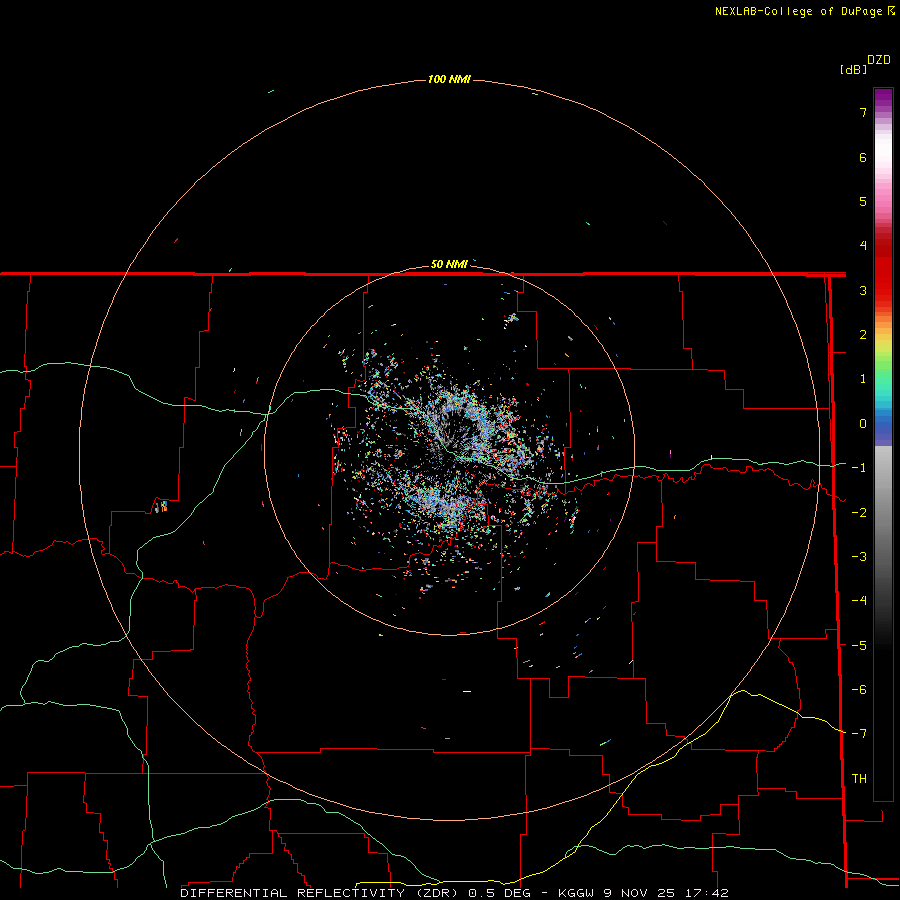Image resolution: width=900 pixels, height=900 pixels.
Task: Click the 6 value on the color scale
Action: [x=863, y=157]
